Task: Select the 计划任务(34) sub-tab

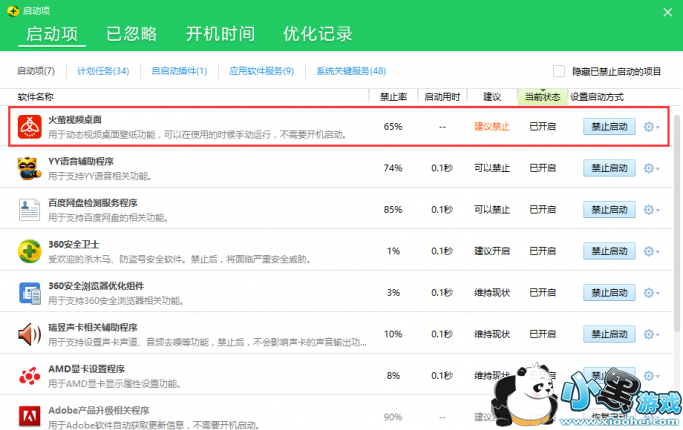Action: [x=103, y=71]
